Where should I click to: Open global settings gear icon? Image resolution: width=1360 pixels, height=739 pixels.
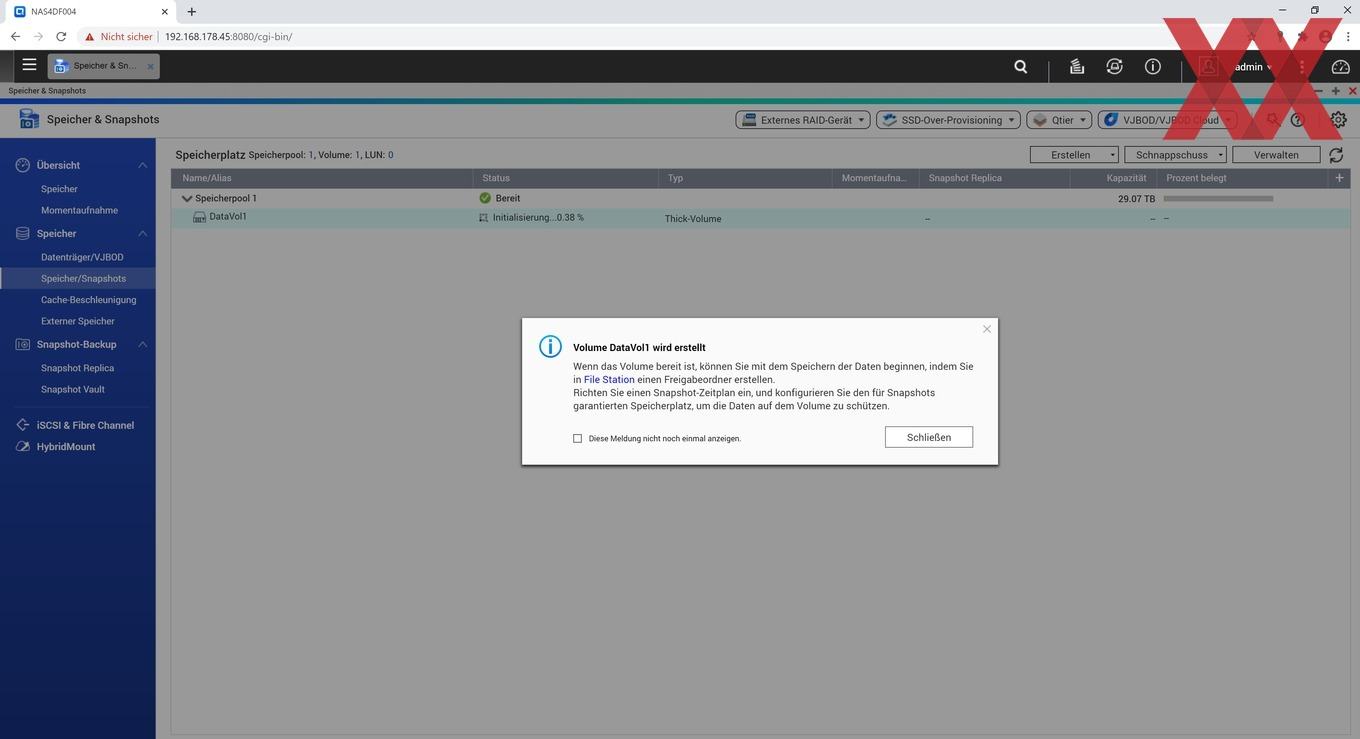[x=1338, y=120]
